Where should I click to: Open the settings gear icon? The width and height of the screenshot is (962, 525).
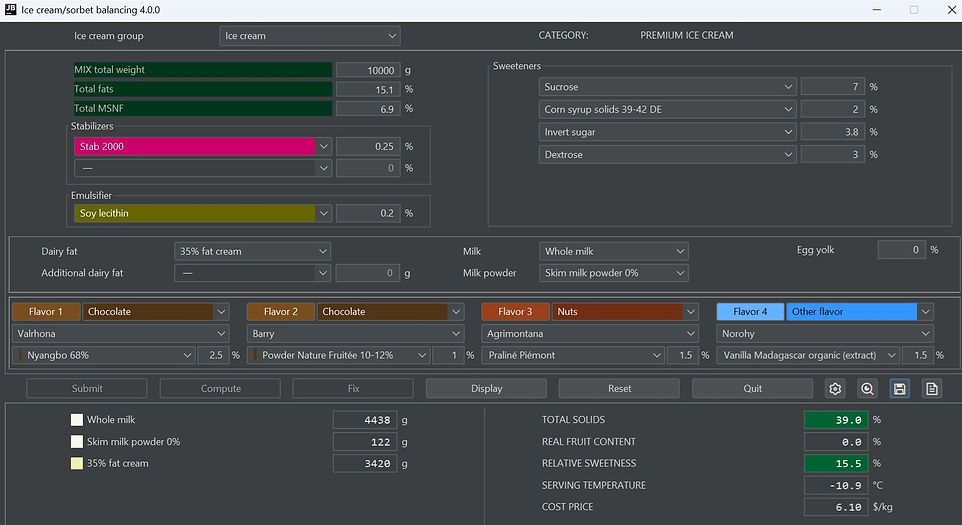click(835, 389)
